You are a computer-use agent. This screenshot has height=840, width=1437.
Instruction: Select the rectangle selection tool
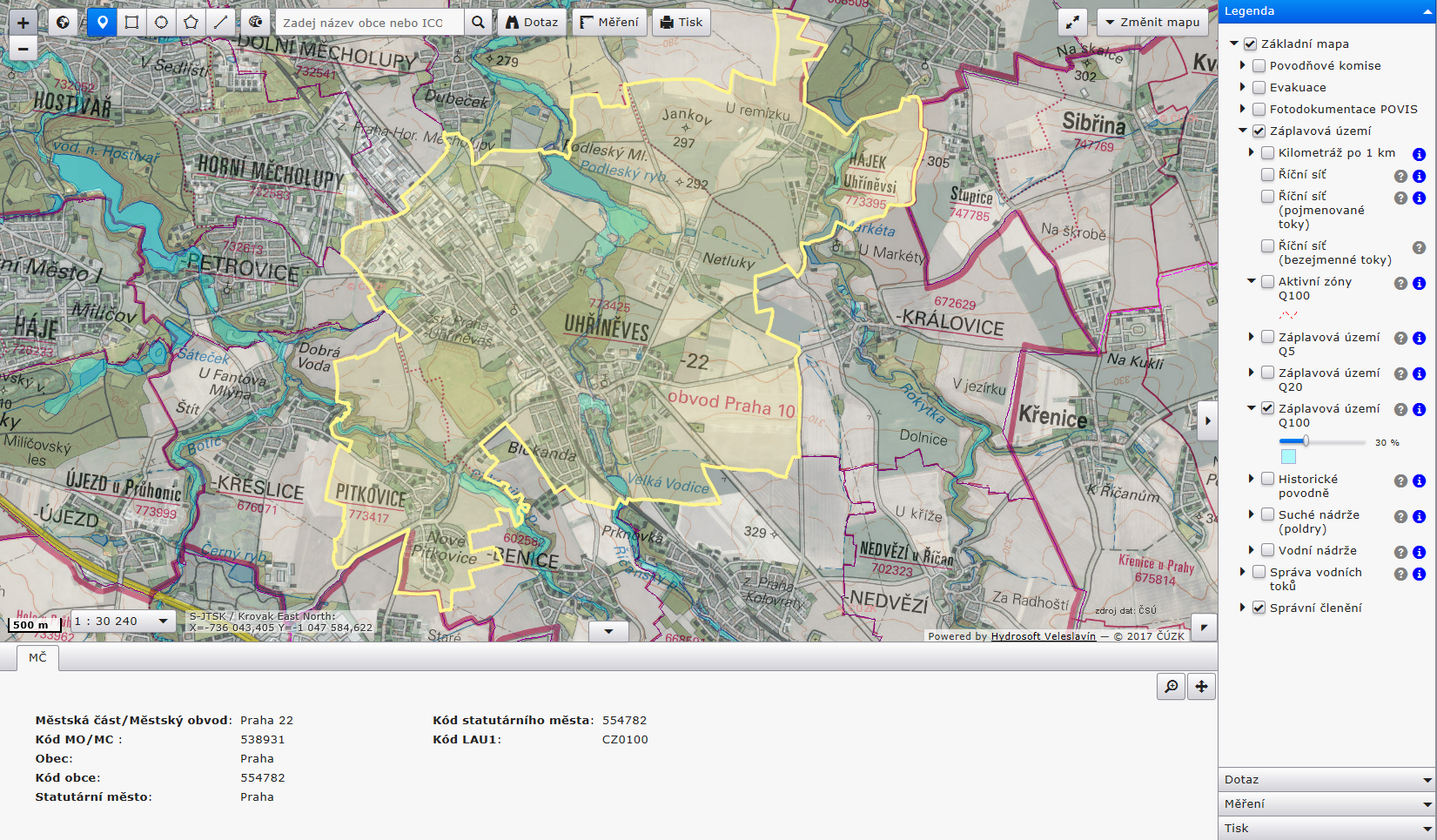[132, 23]
